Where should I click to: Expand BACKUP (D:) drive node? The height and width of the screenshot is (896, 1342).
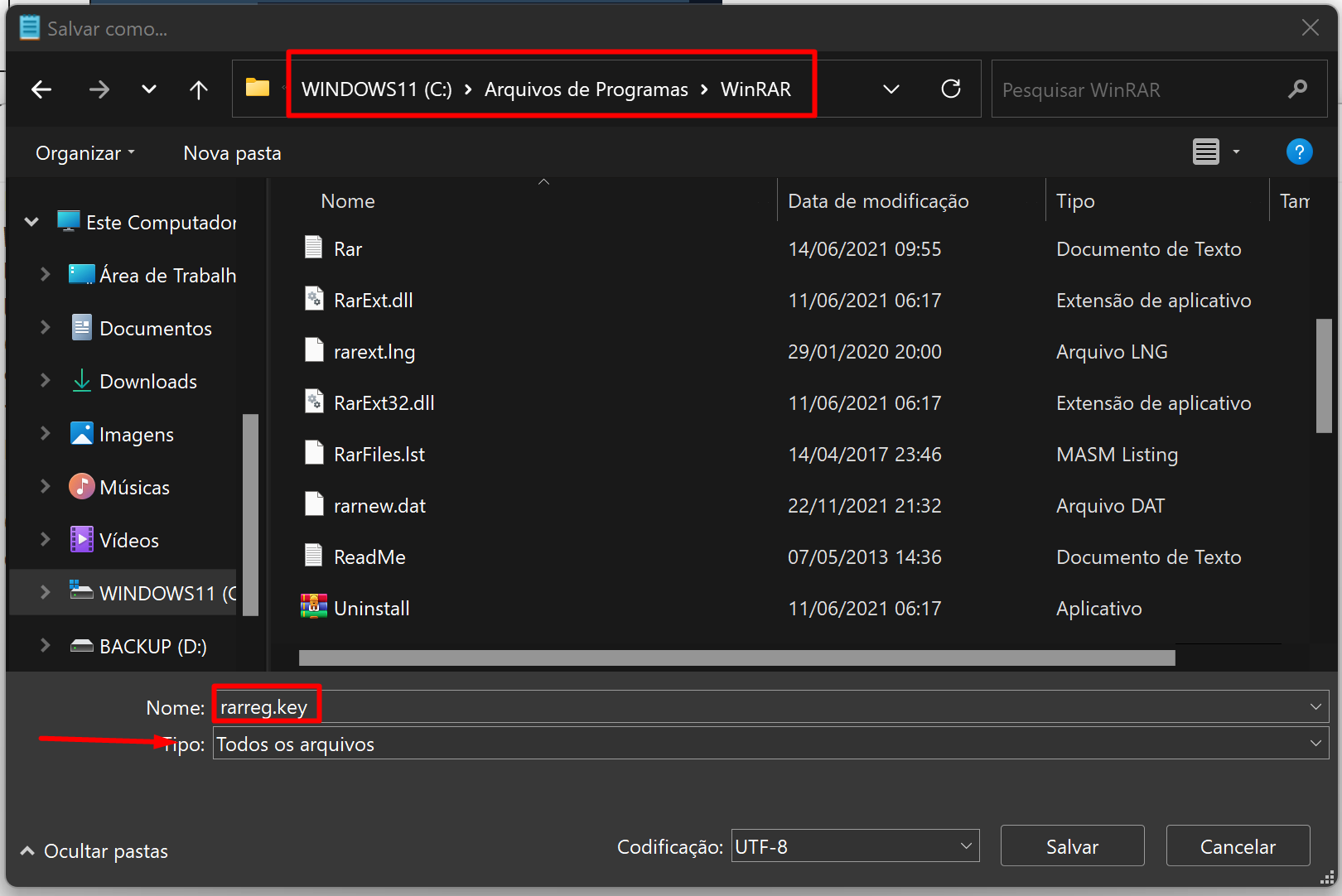(x=46, y=645)
